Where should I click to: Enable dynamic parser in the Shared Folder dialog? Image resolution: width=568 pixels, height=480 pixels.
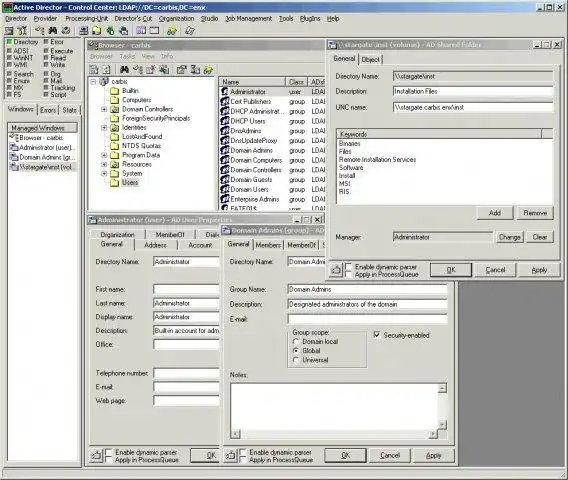pos(349,267)
